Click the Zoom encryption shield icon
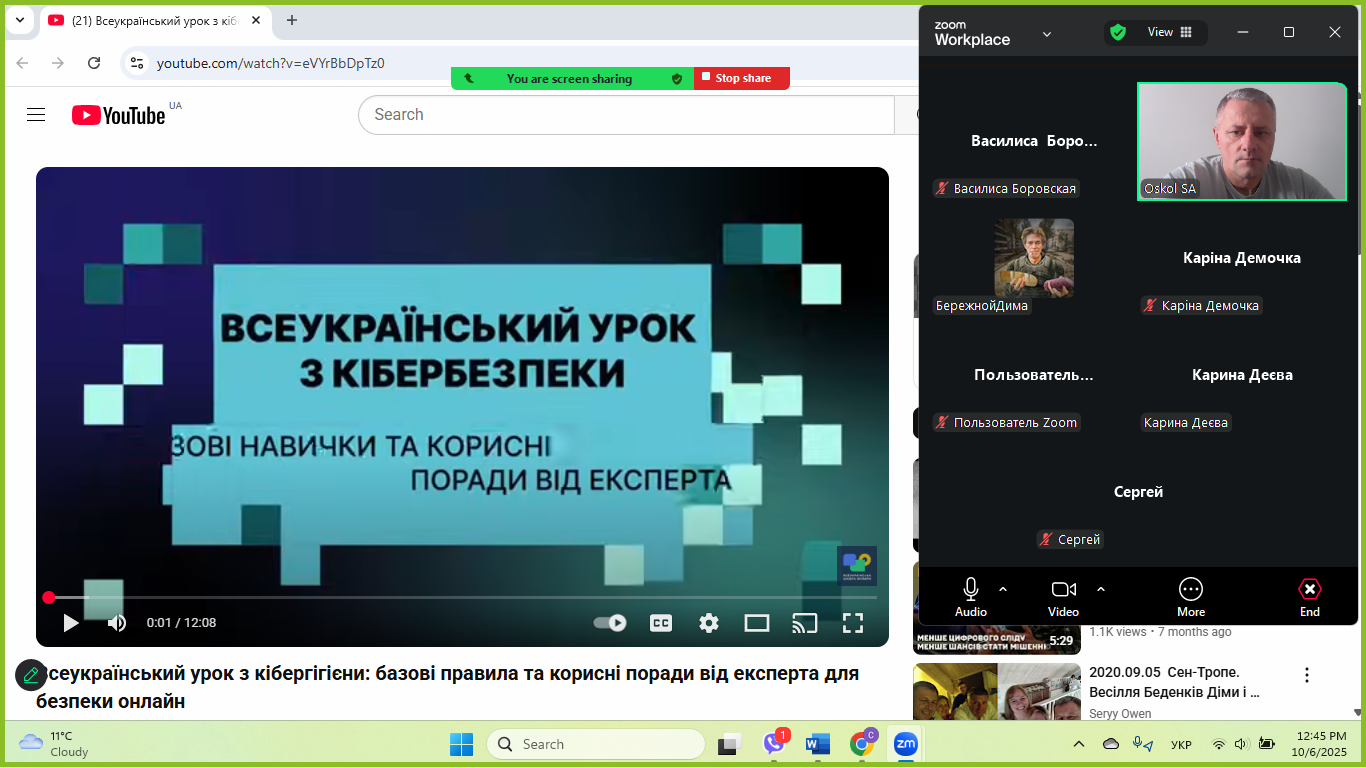Image resolution: width=1366 pixels, height=768 pixels. click(1118, 32)
